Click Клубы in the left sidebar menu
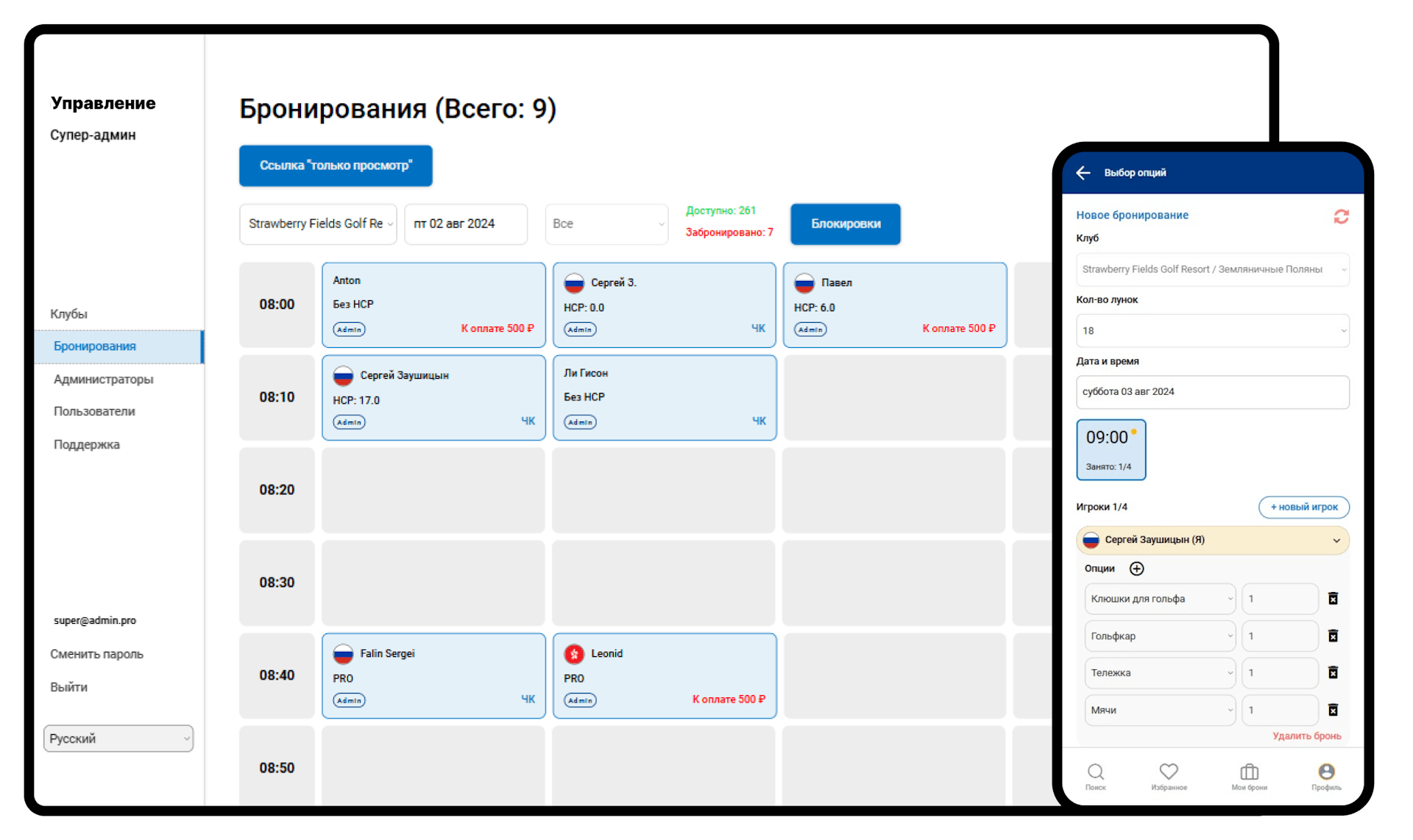This screenshot has width=1413, height=840. [x=69, y=312]
